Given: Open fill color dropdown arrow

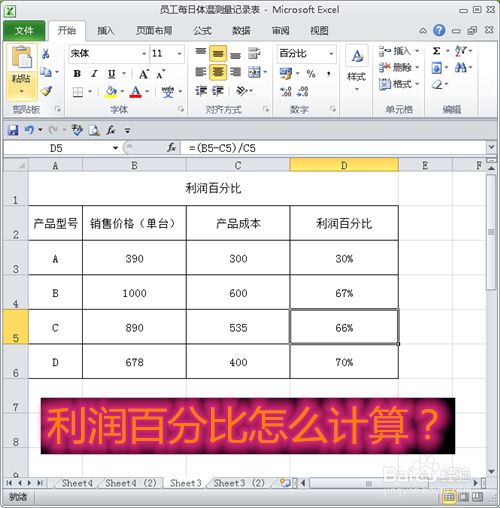Looking at the screenshot, I should 122,92.
